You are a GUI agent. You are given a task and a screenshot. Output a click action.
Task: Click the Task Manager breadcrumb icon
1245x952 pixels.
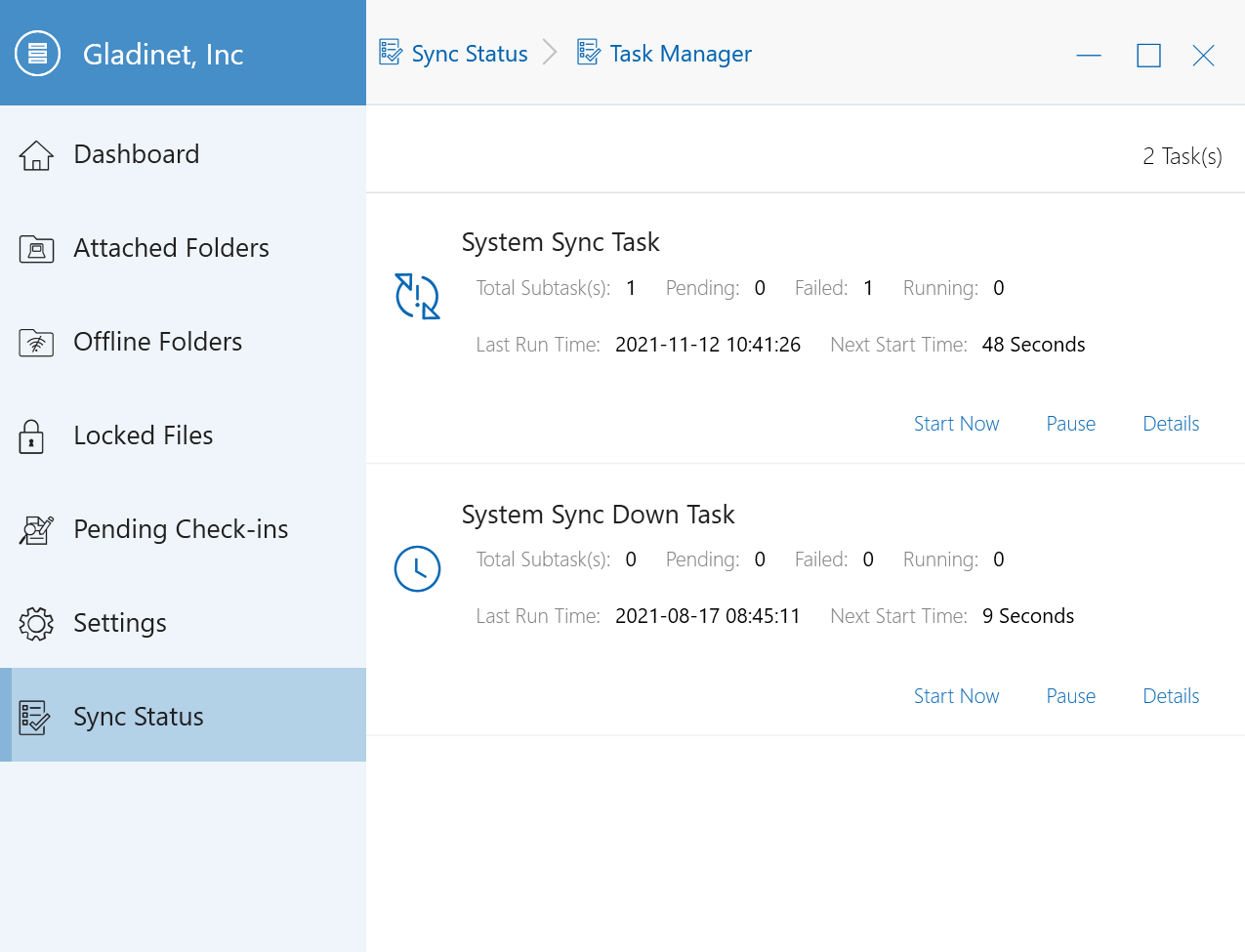589,52
